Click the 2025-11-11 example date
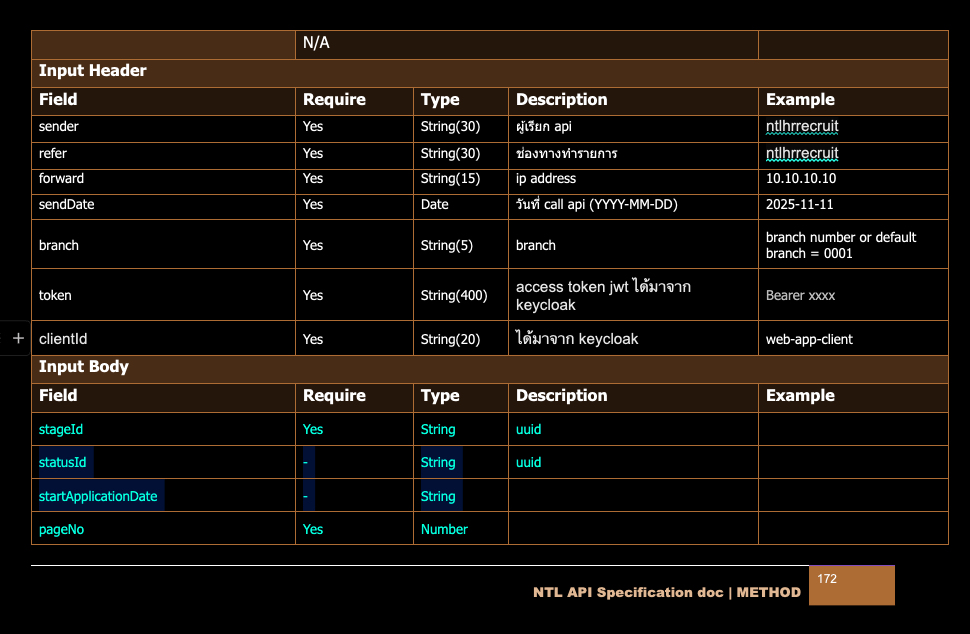Image resolution: width=970 pixels, height=634 pixels. [799, 204]
